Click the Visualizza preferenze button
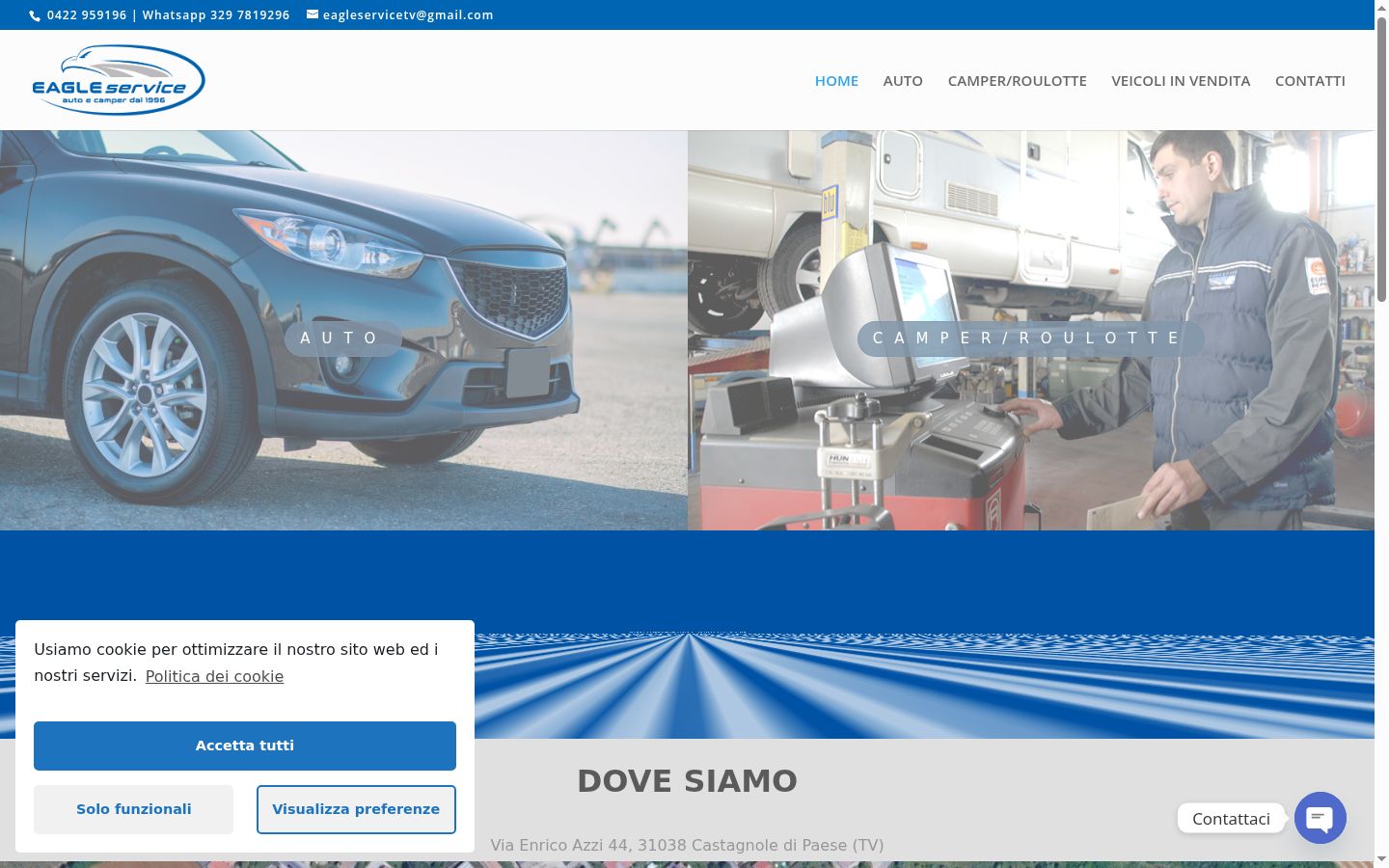The width and height of the screenshot is (1389, 868). point(356,809)
